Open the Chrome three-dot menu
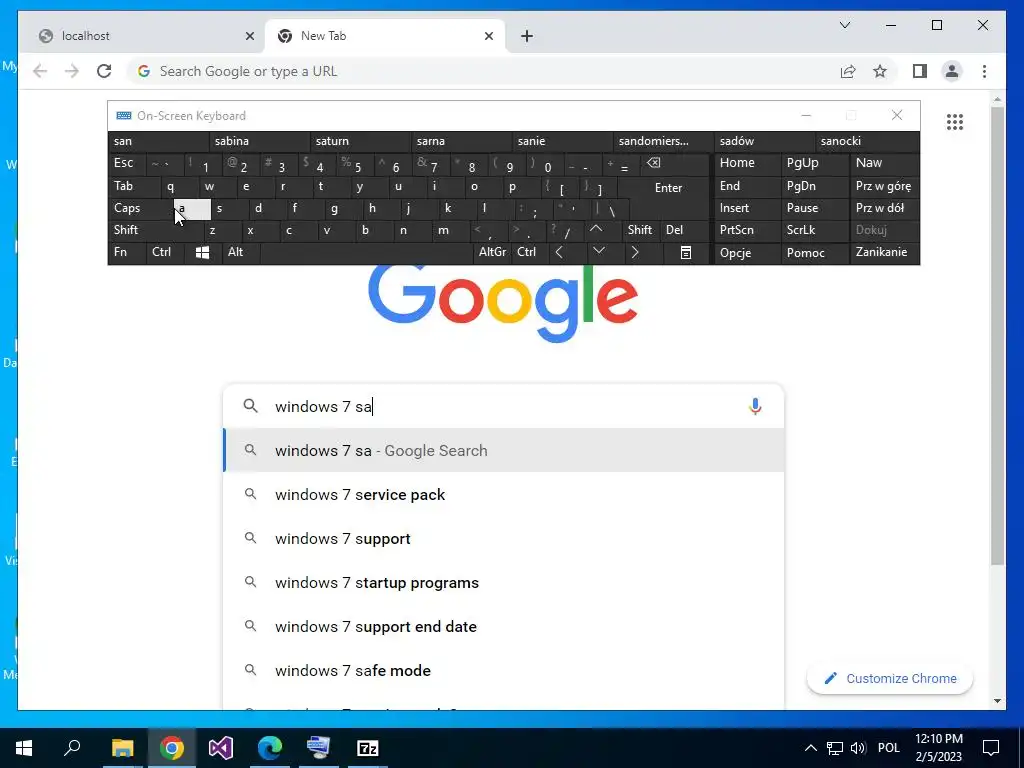 click(x=984, y=71)
